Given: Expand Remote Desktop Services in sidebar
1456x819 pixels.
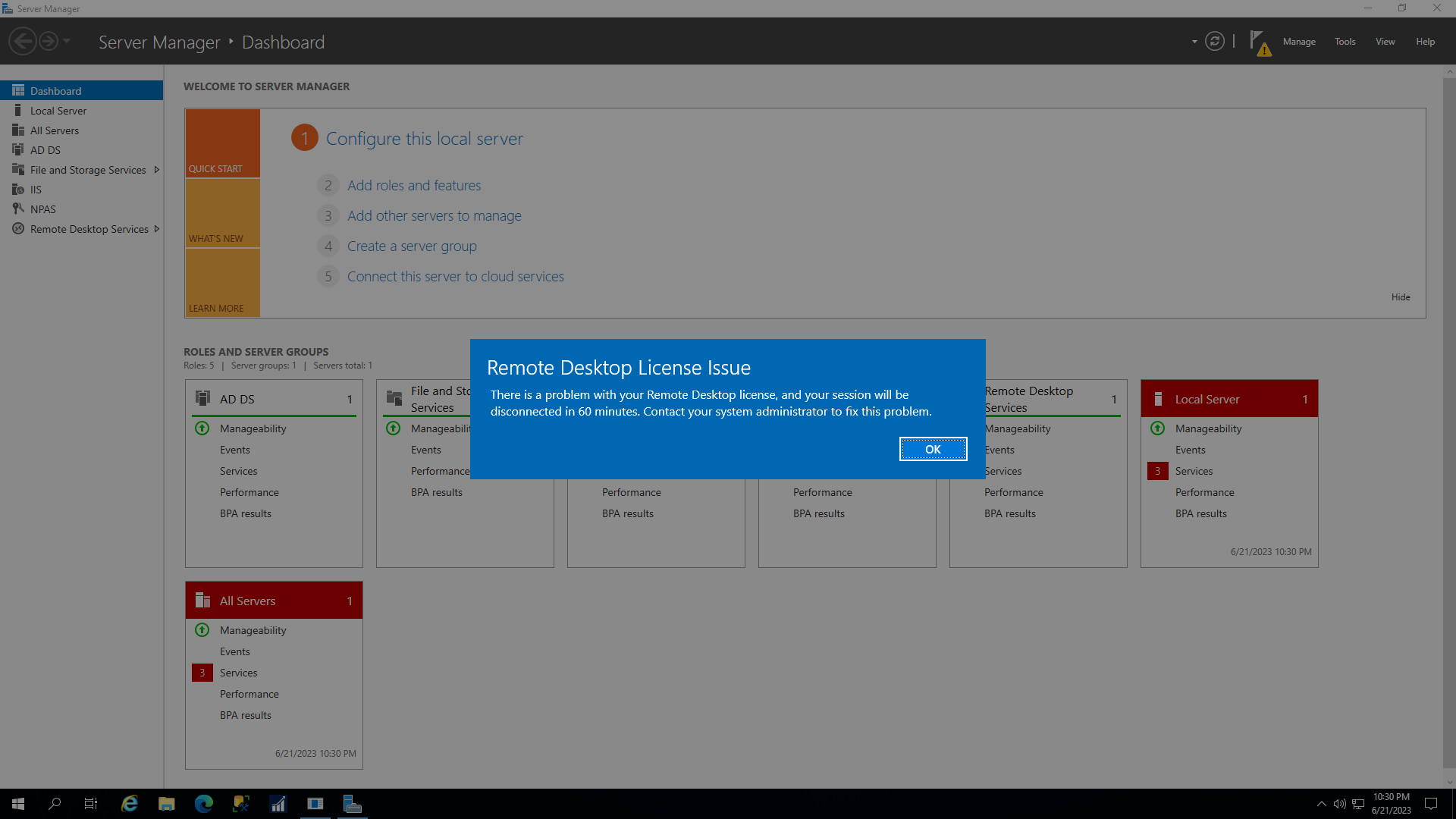Looking at the screenshot, I should [x=156, y=228].
